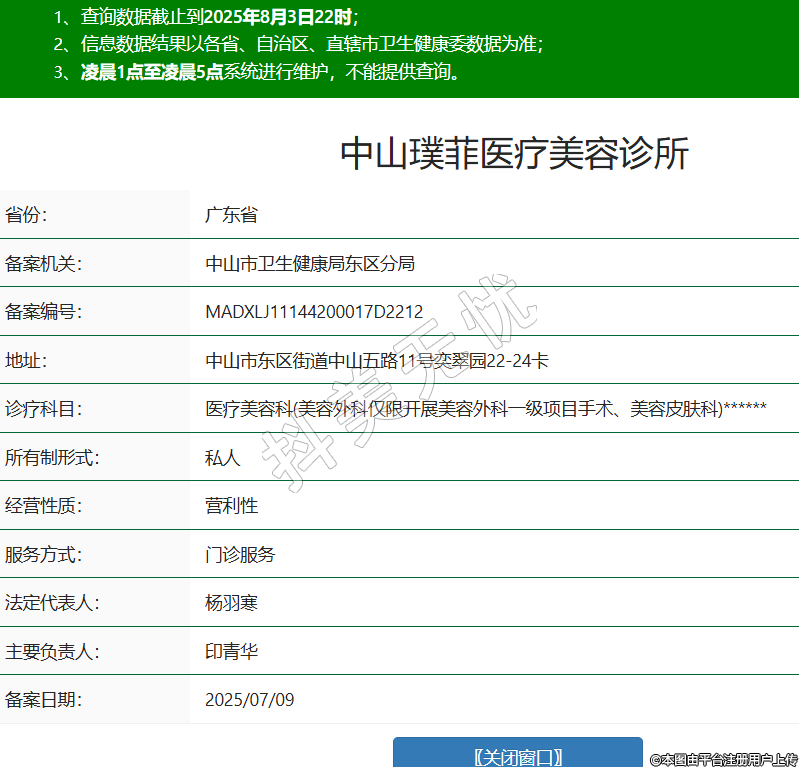Click the legal representative name 杨羽寒
Image resolution: width=799 pixels, height=767 pixels.
[231, 603]
